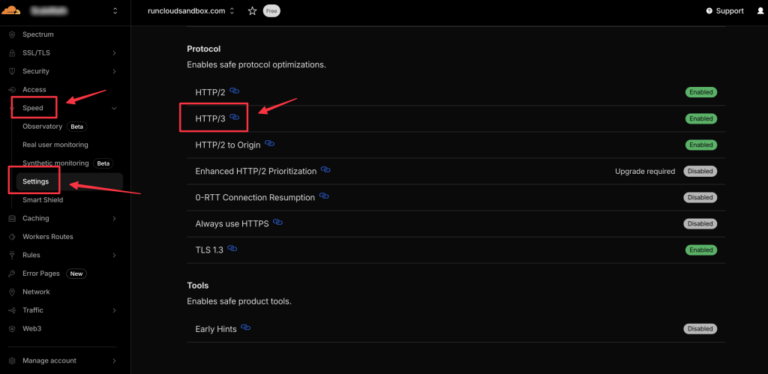Open Smart Shield page
This screenshot has height=374, width=768.
click(43, 200)
